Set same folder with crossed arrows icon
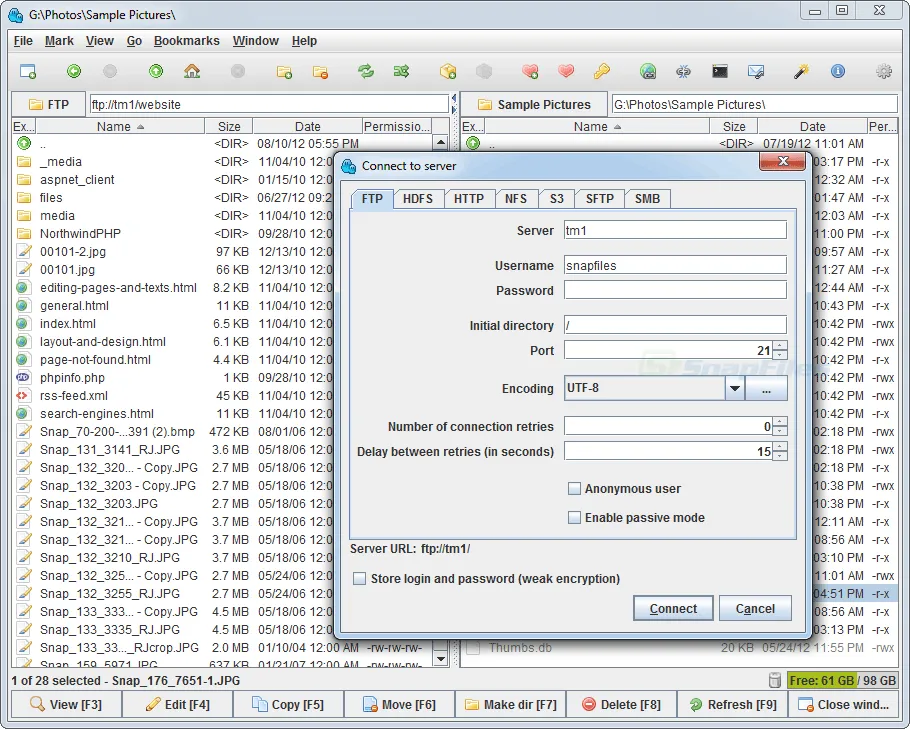Screen dimensions: 910x729 pyautogui.click(x=402, y=71)
